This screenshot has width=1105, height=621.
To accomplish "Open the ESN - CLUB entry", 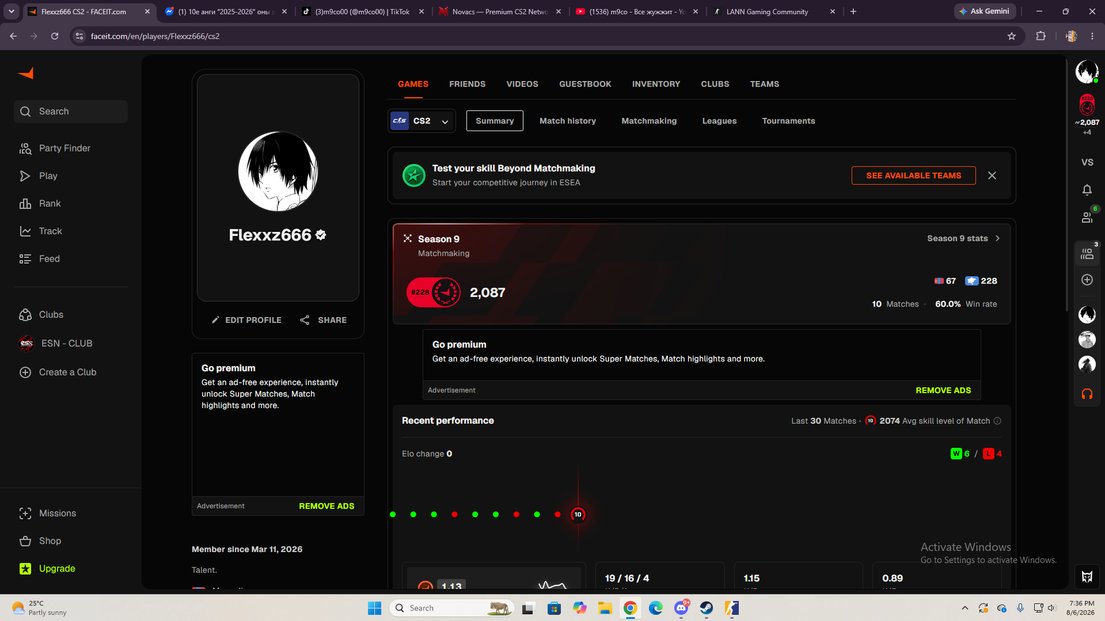I will coord(56,343).
